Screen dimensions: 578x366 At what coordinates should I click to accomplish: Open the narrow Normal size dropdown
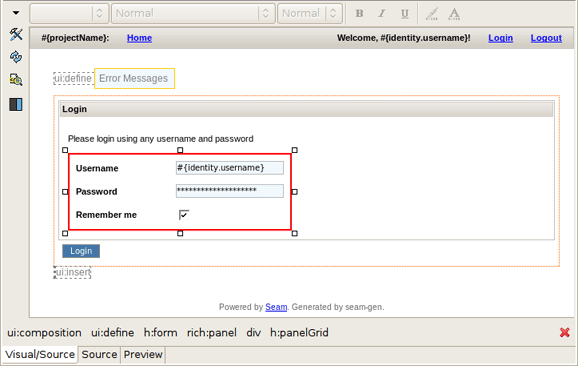pyautogui.click(x=310, y=14)
